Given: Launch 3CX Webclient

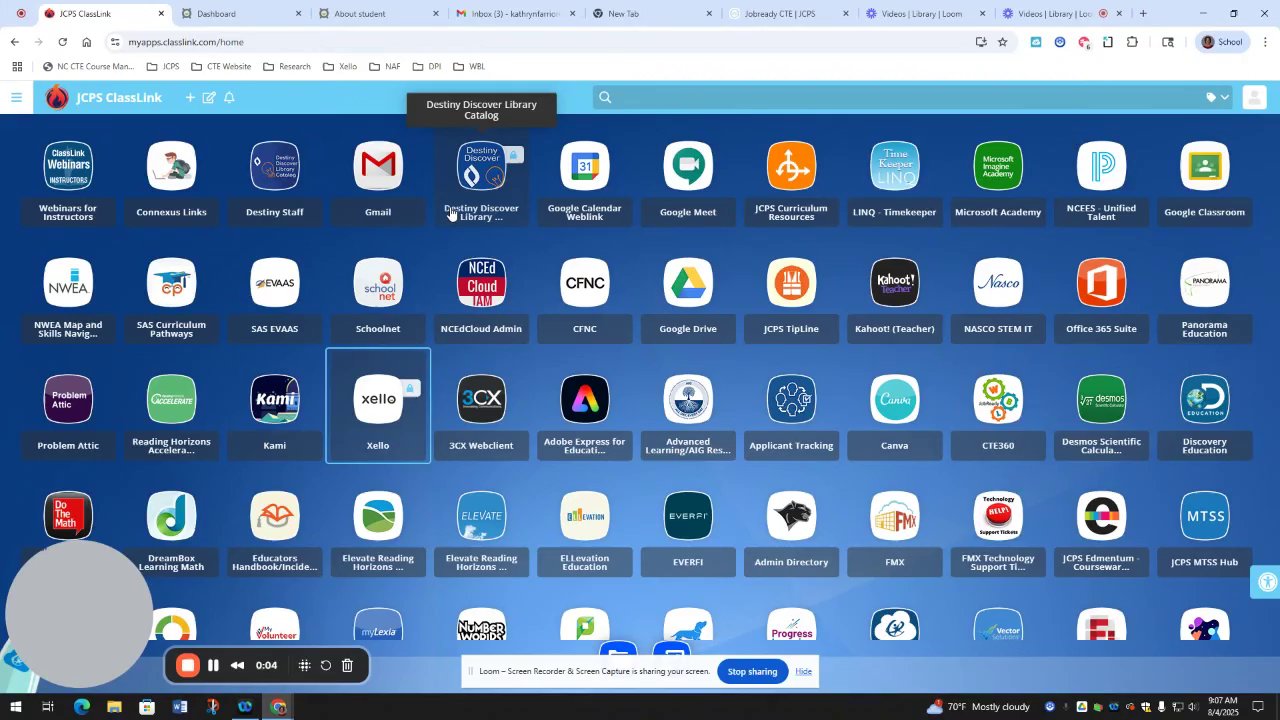Looking at the screenshot, I should (x=481, y=415).
